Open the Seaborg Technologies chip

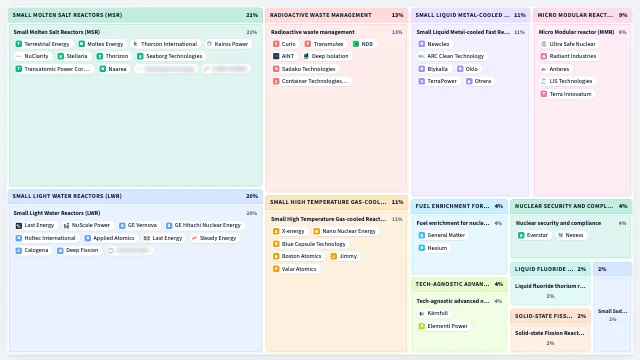click(170, 56)
